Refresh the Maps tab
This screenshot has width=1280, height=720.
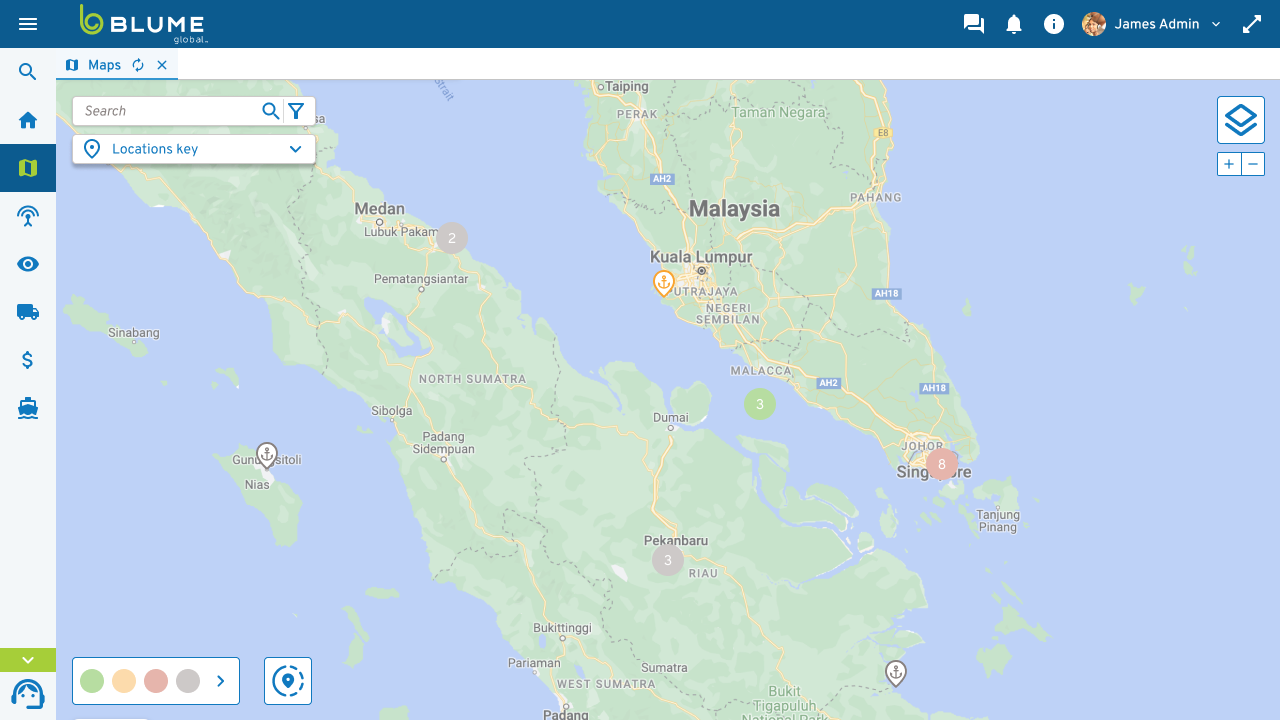pyautogui.click(x=138, y=65)
